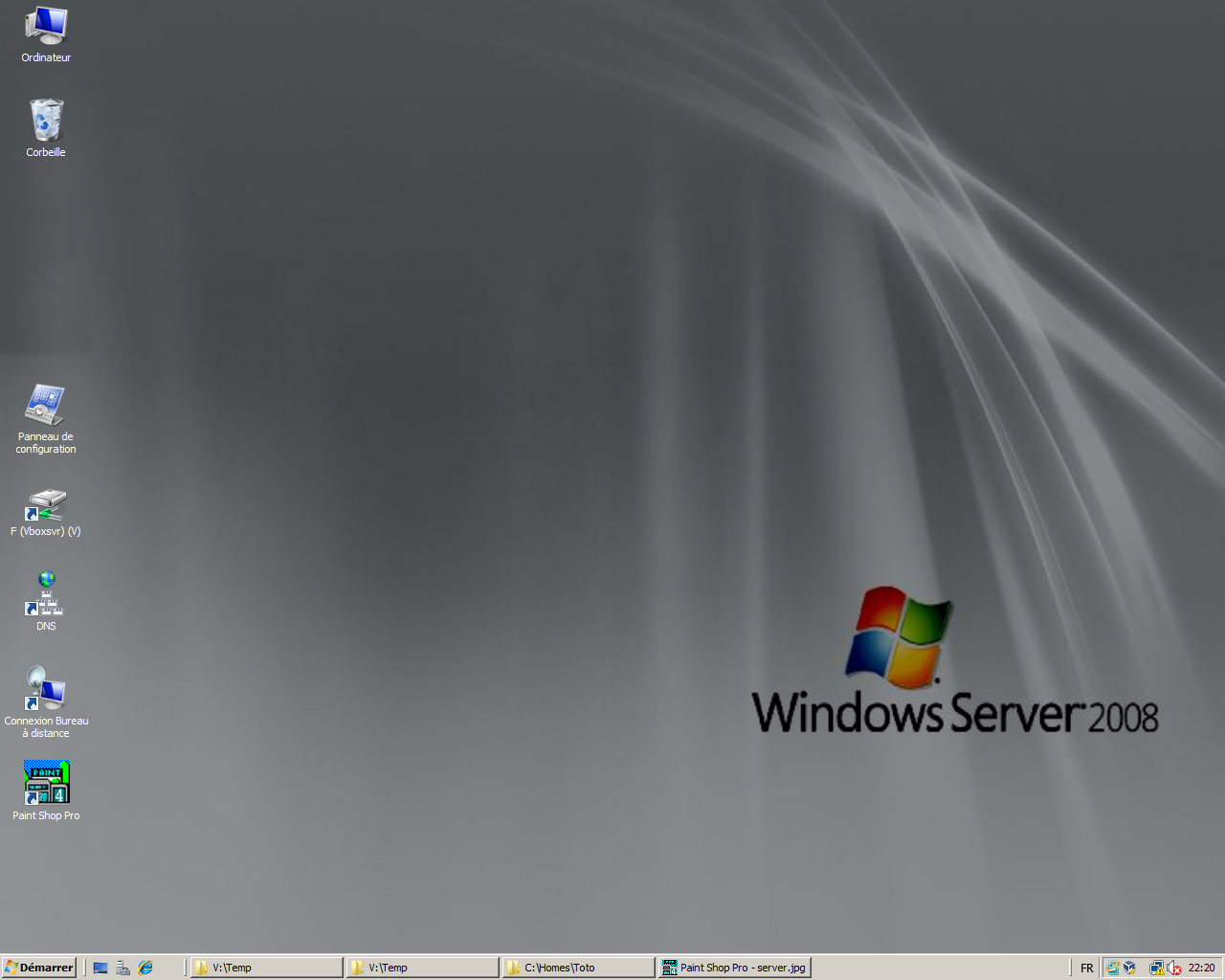Image resolution: width=1225 pixels, height=980 pixels.
Task: Switch to Paint Shop Pro - server.jpg window
Action: click(x=734, y=968)
